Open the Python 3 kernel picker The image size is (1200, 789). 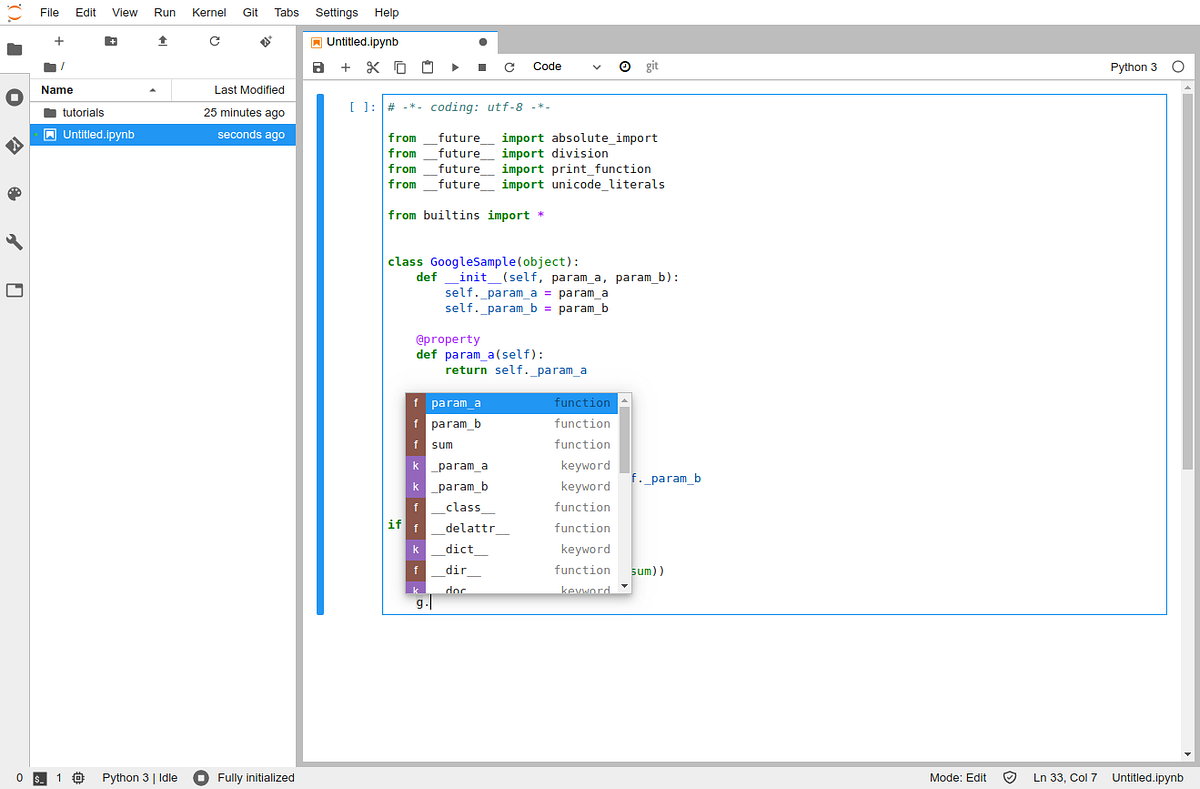tap(1133, 66)
